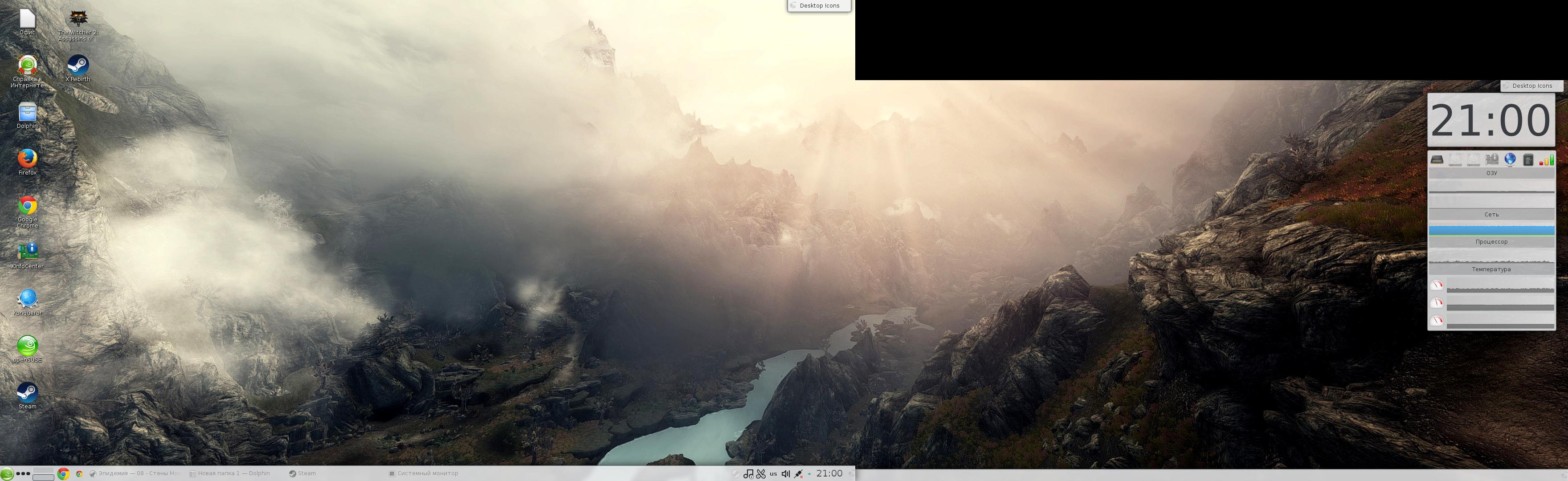Select the network globe icon in system monitor widget

click(x=1510, y=159)
